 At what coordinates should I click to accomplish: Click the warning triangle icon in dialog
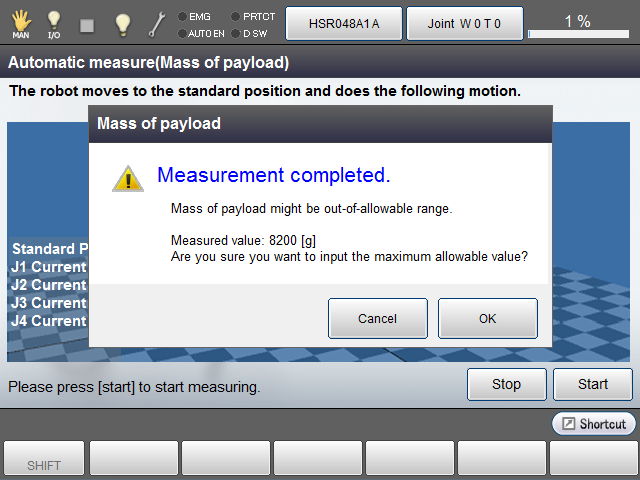pos(127,178)
